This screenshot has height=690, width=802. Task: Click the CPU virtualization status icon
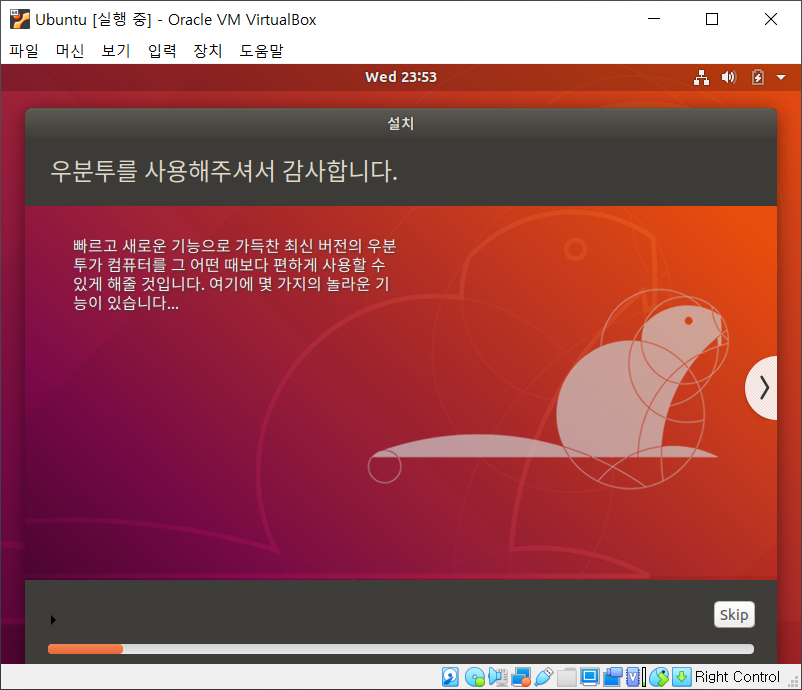tap(635, 677)
